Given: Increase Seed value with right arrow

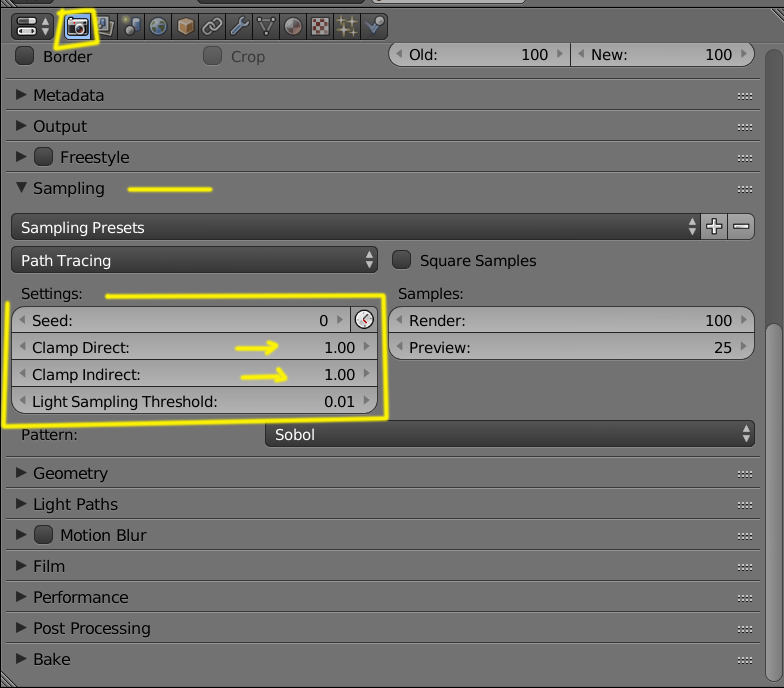Looking at the screenshot, I should point(340,319).
